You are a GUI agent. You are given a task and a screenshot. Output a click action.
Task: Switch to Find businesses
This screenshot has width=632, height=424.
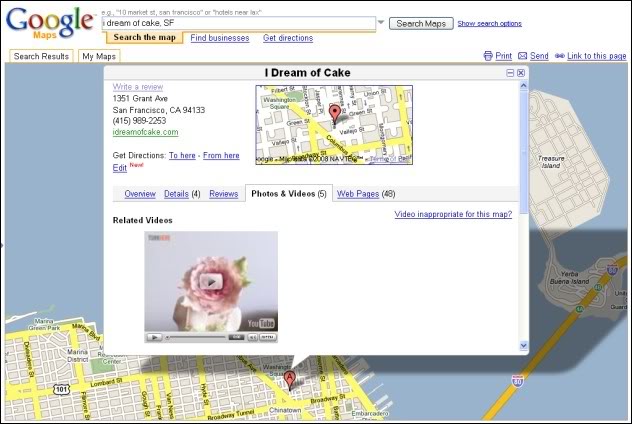[220, 38]
